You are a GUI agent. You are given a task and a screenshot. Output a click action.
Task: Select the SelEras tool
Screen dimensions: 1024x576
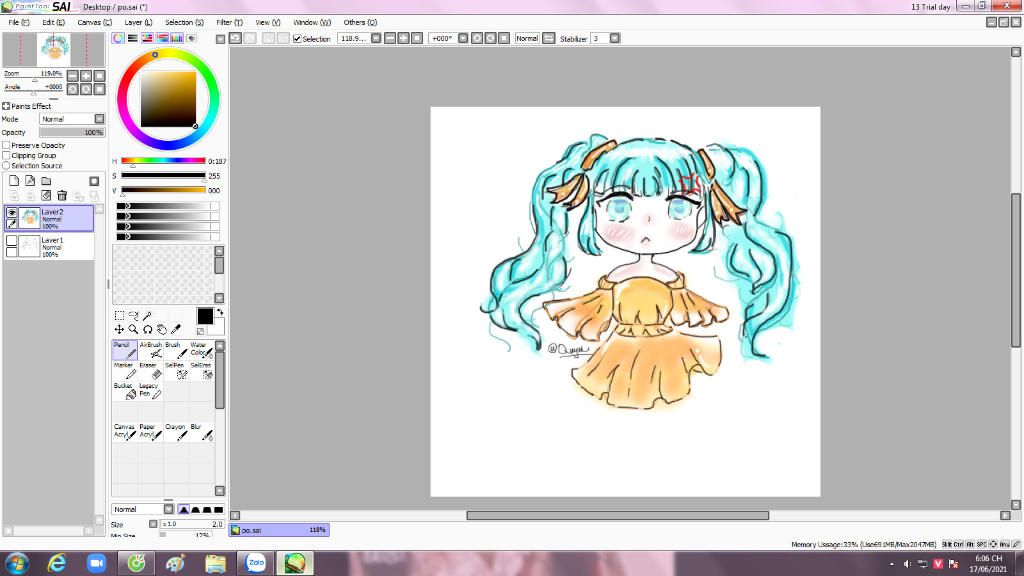[x=201, y=371]
